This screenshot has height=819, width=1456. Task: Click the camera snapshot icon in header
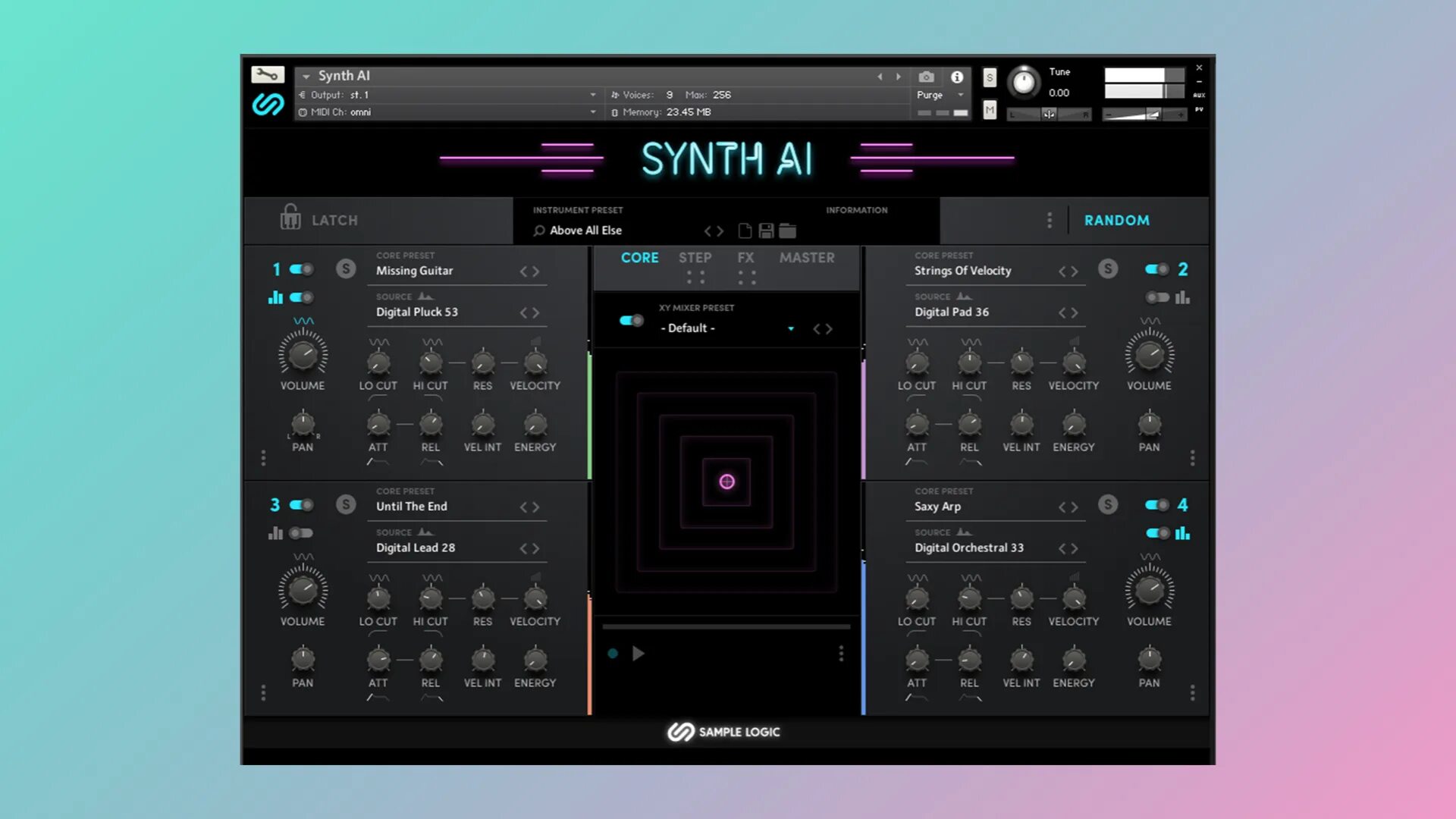926,76
